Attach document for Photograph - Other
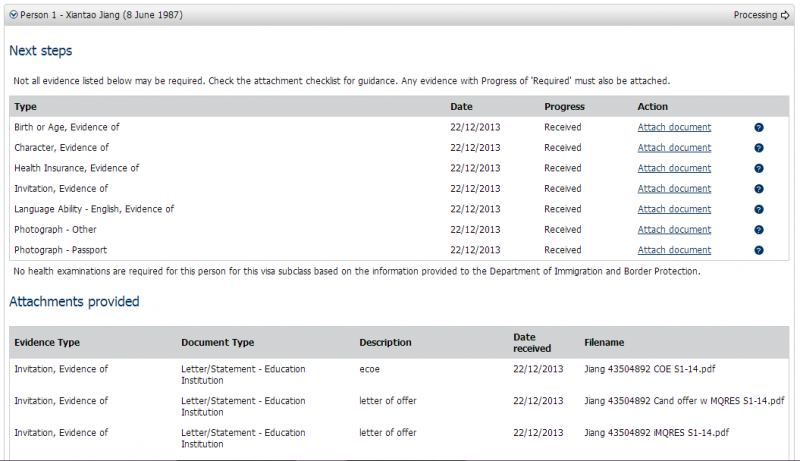 674,229
